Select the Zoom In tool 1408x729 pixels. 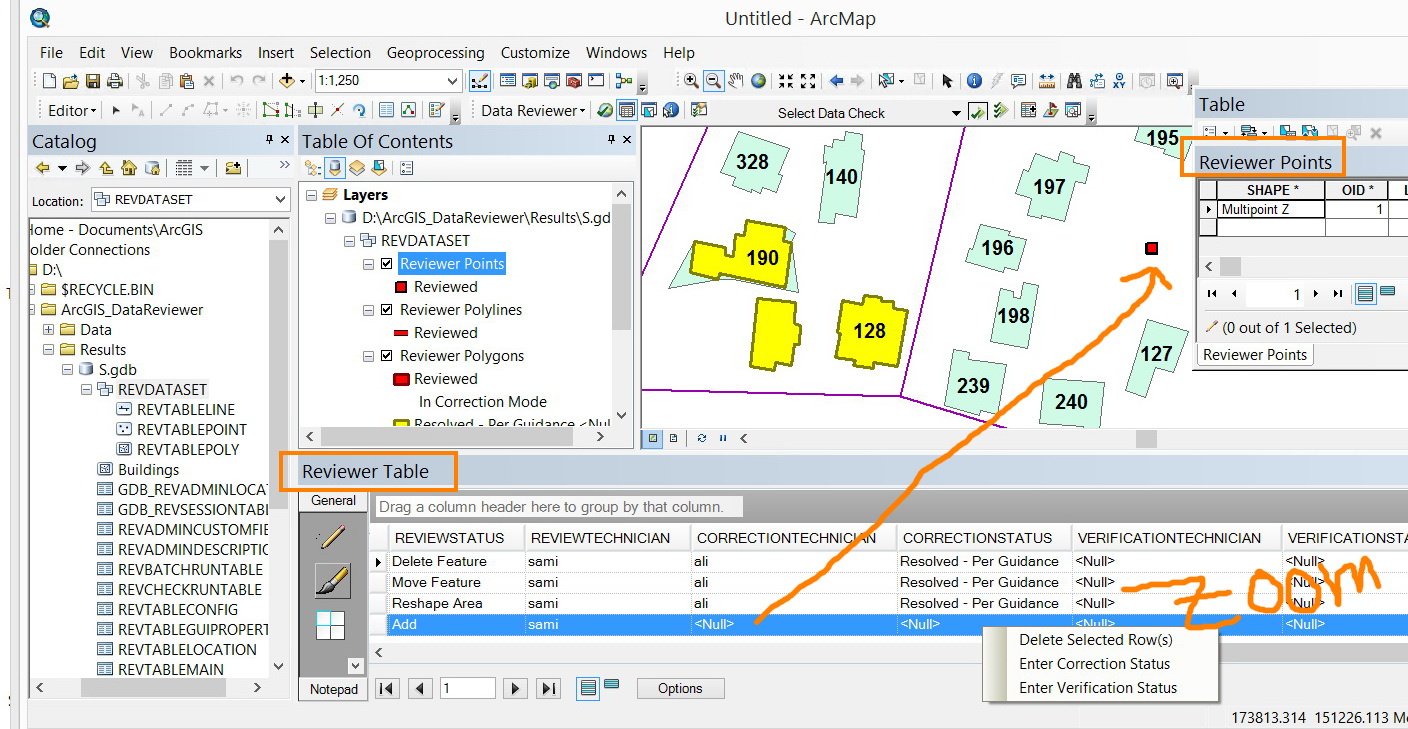click(x=691, y=81)
